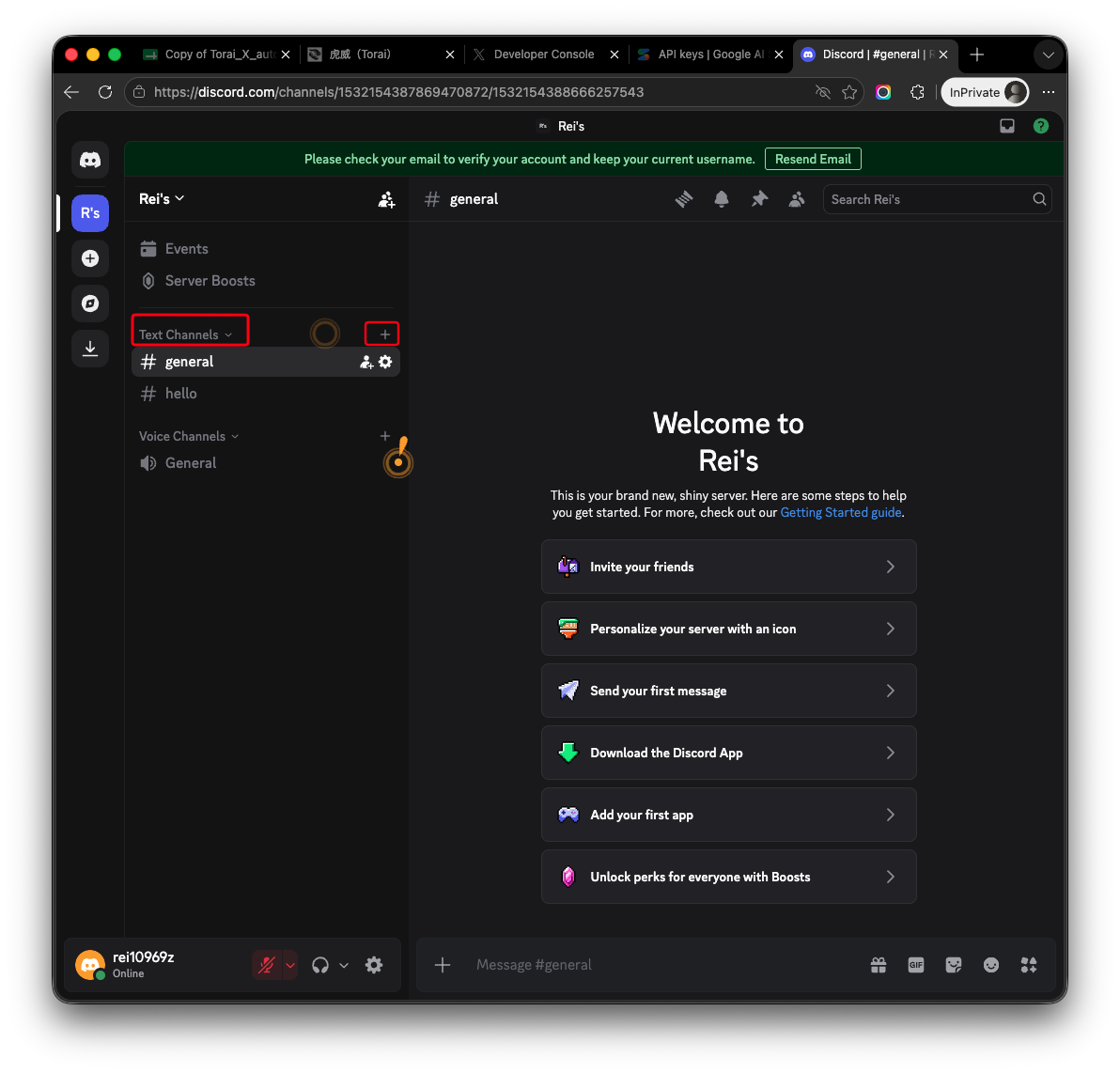
Task: Open sticker picker icon
Action: tap(954, 965)
